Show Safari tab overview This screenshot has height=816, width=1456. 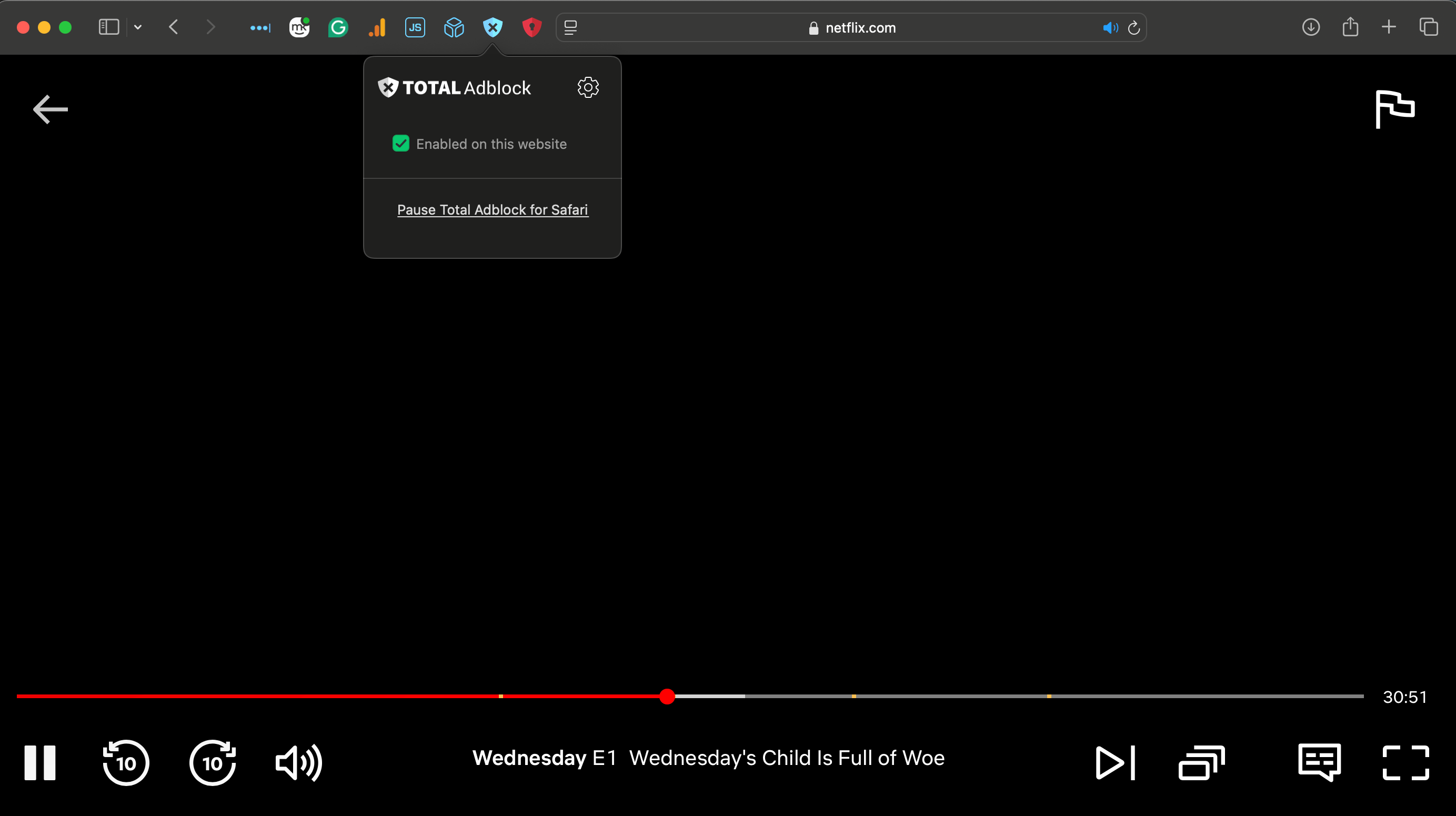point(1428,27)
